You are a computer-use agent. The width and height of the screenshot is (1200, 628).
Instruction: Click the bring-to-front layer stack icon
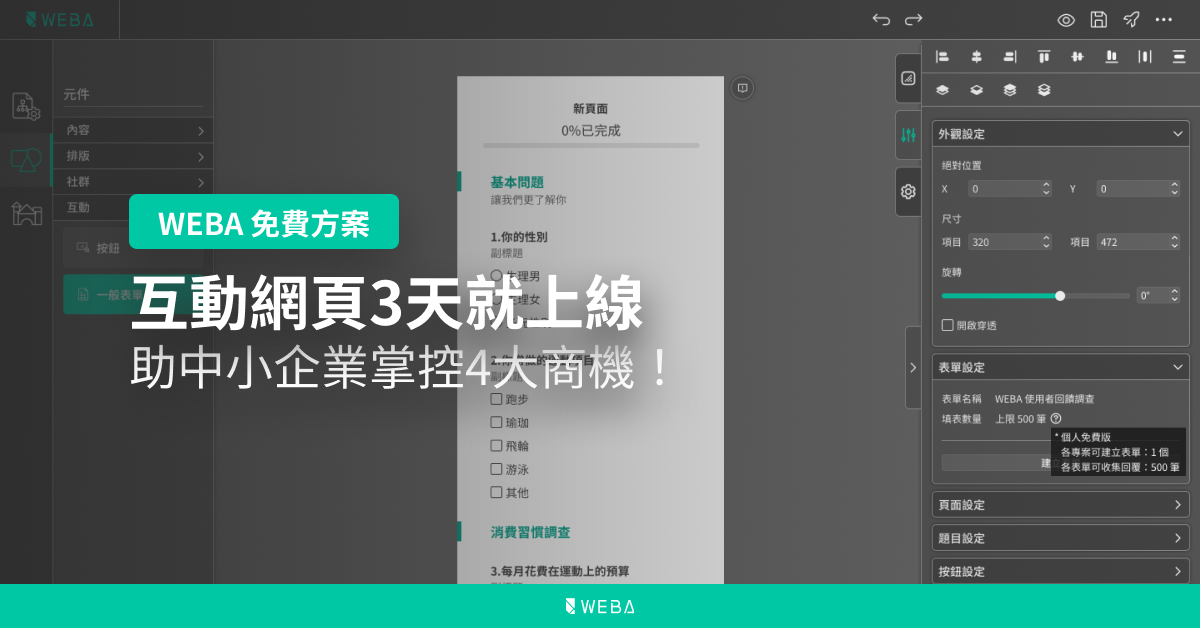pos(941,89)
